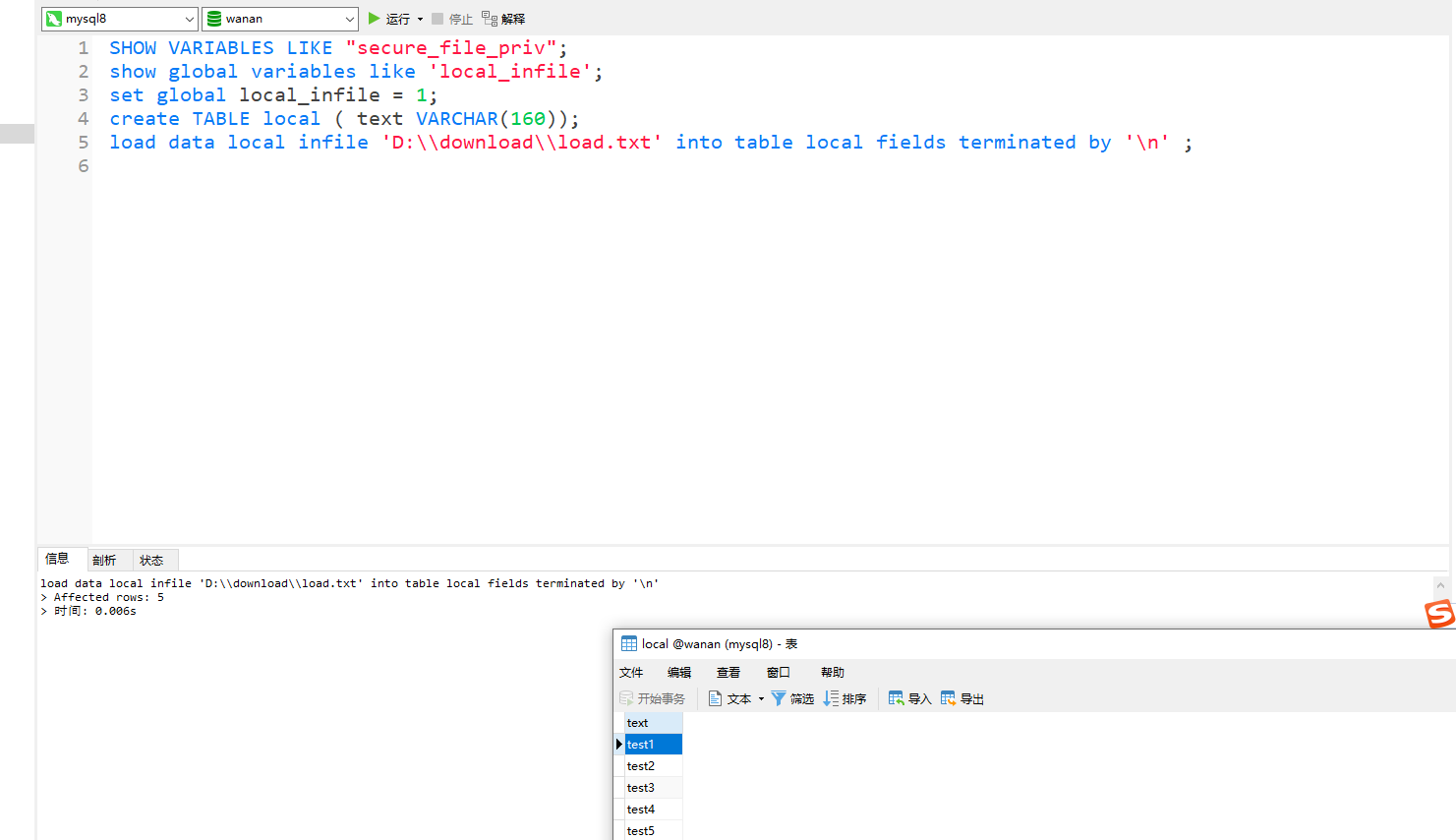
Task: Click the Stop (停止) button
Action: tap(452, 19)
